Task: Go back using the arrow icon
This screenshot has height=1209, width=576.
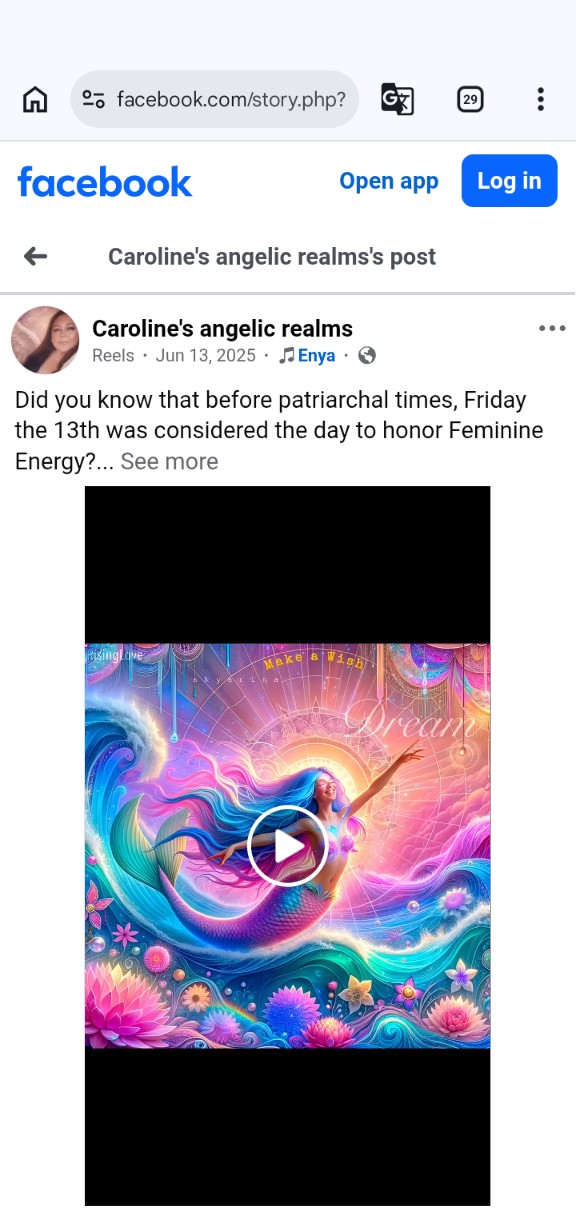Action: (x=36, y=257)
